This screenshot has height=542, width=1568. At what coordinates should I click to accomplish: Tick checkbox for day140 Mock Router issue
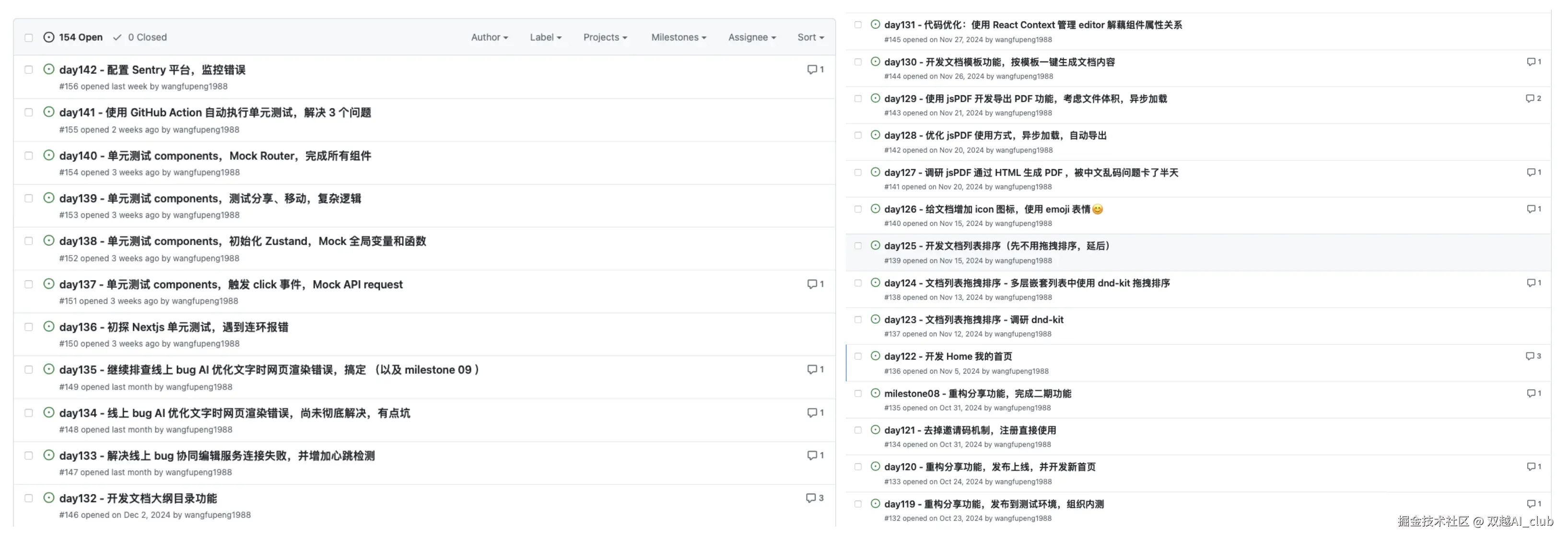[x=29, y=156]
